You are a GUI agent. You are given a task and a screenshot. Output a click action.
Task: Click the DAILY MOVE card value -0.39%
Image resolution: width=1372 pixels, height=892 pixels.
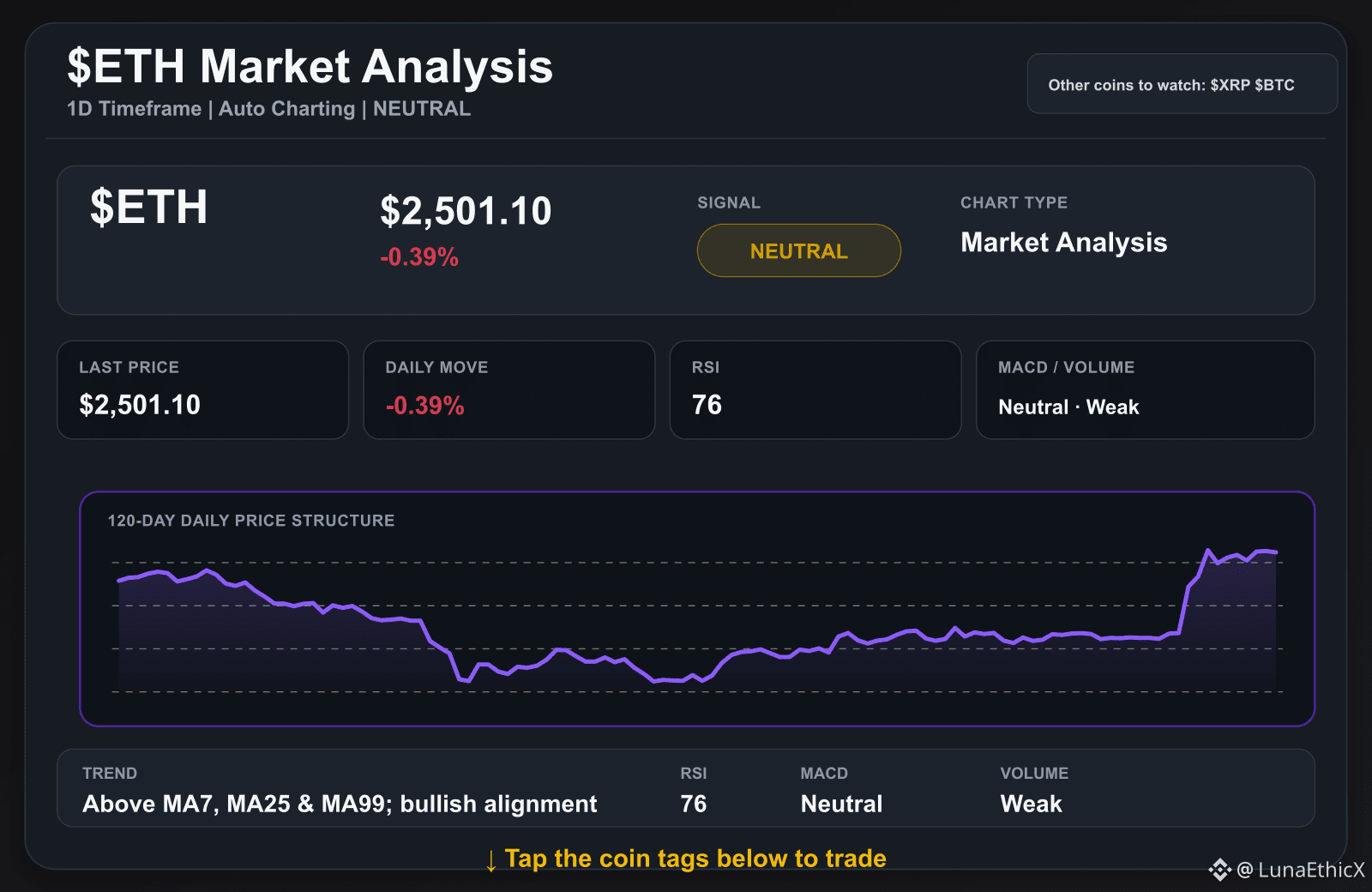pyautogui.click(x=424, y=405)
